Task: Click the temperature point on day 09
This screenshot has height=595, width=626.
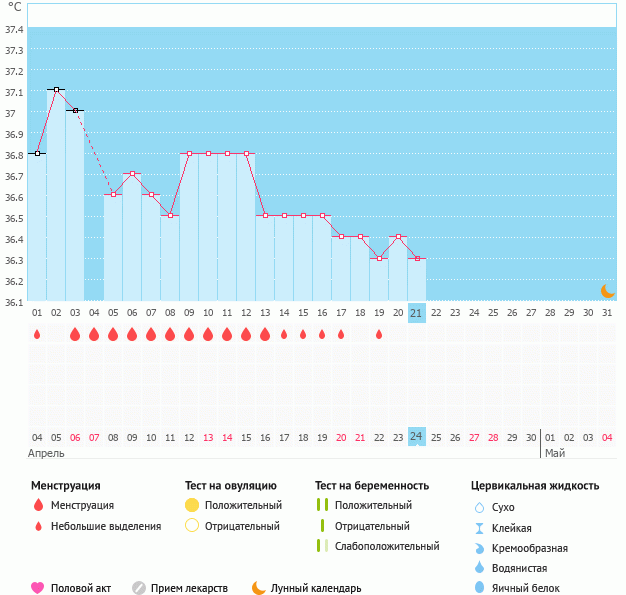Action: [x=189, y=154]
